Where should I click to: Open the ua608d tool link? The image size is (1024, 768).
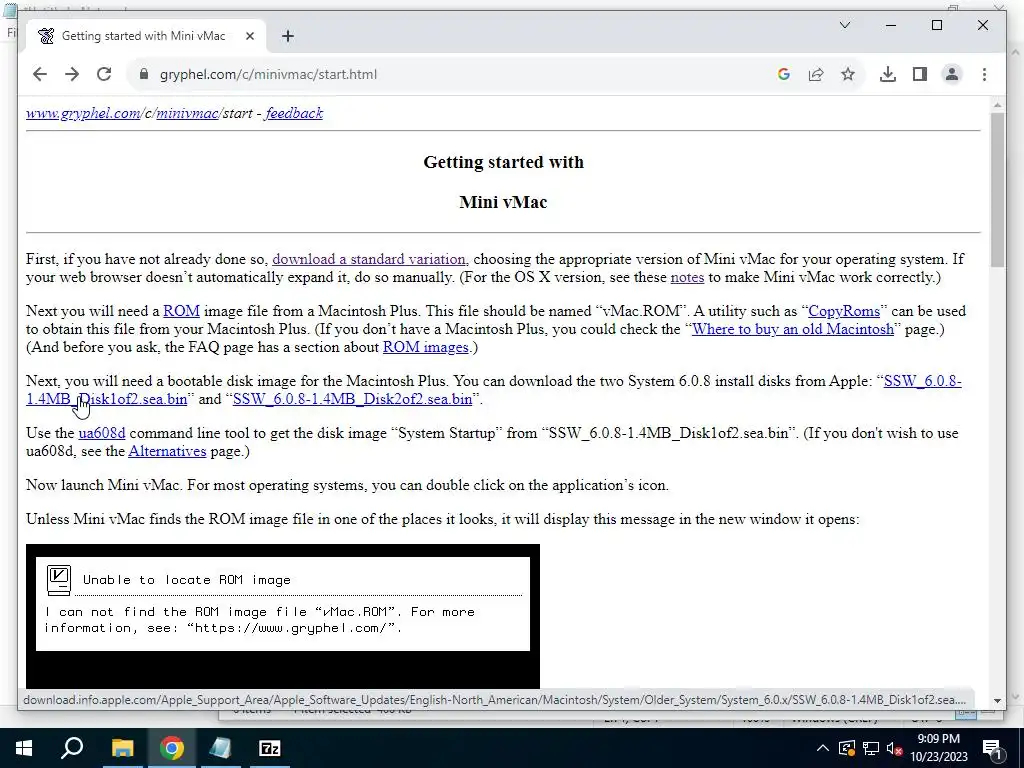point(102,433)
